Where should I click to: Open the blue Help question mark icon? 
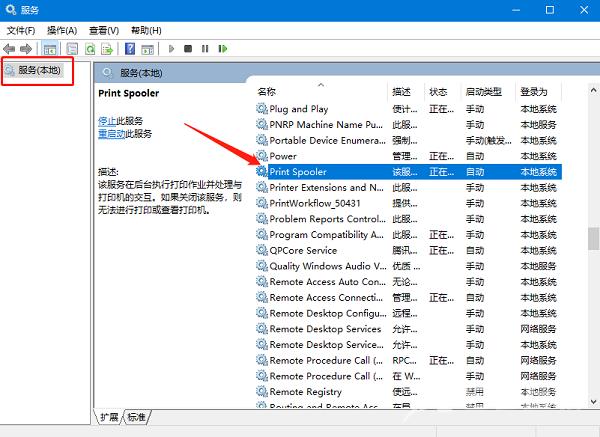[x=130, y=49]
